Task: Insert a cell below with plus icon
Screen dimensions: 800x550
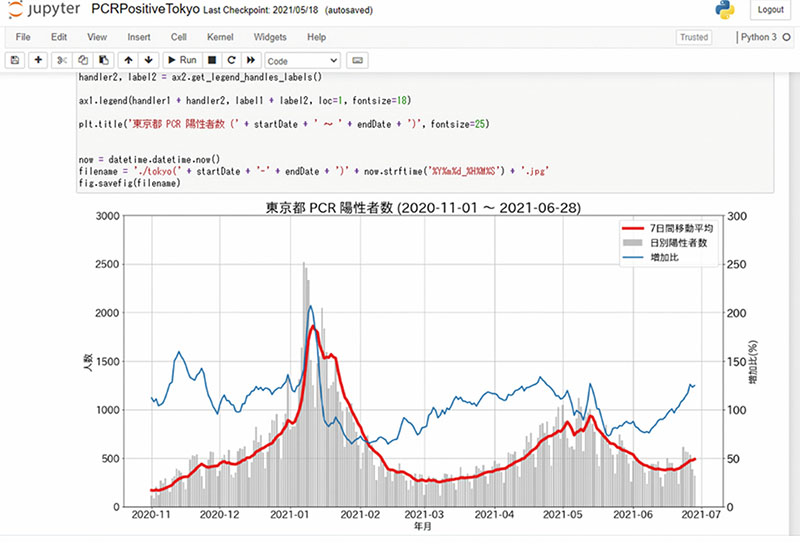Action: (39, 61)
